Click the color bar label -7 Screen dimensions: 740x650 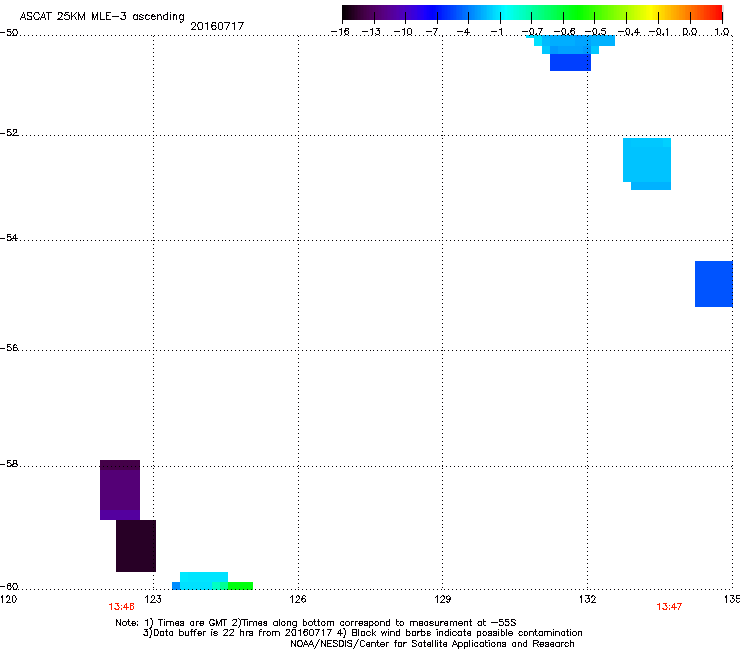pos(432,32)
